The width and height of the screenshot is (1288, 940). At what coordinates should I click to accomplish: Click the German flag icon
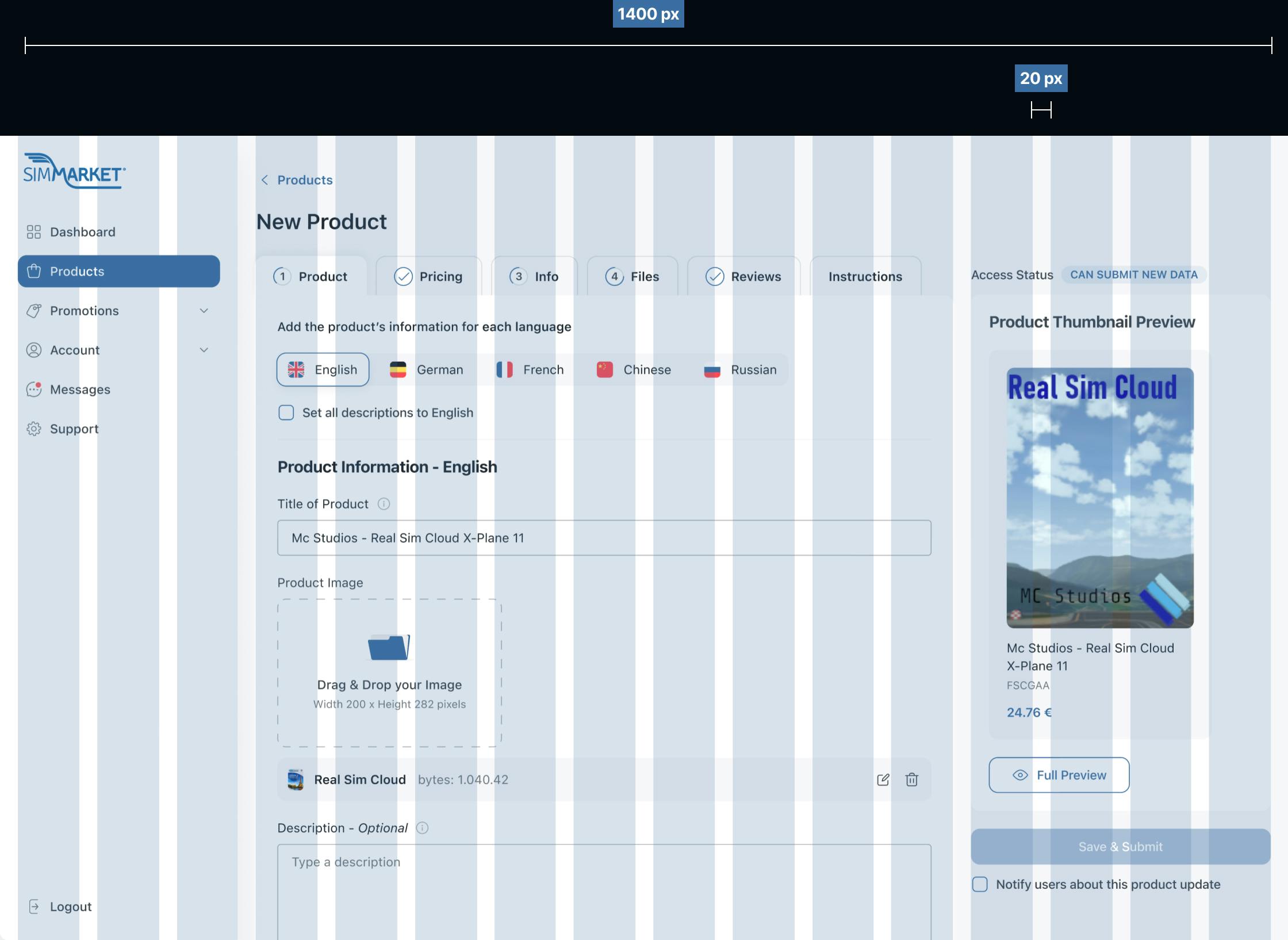pyautogui.click(x=398, y=370)
